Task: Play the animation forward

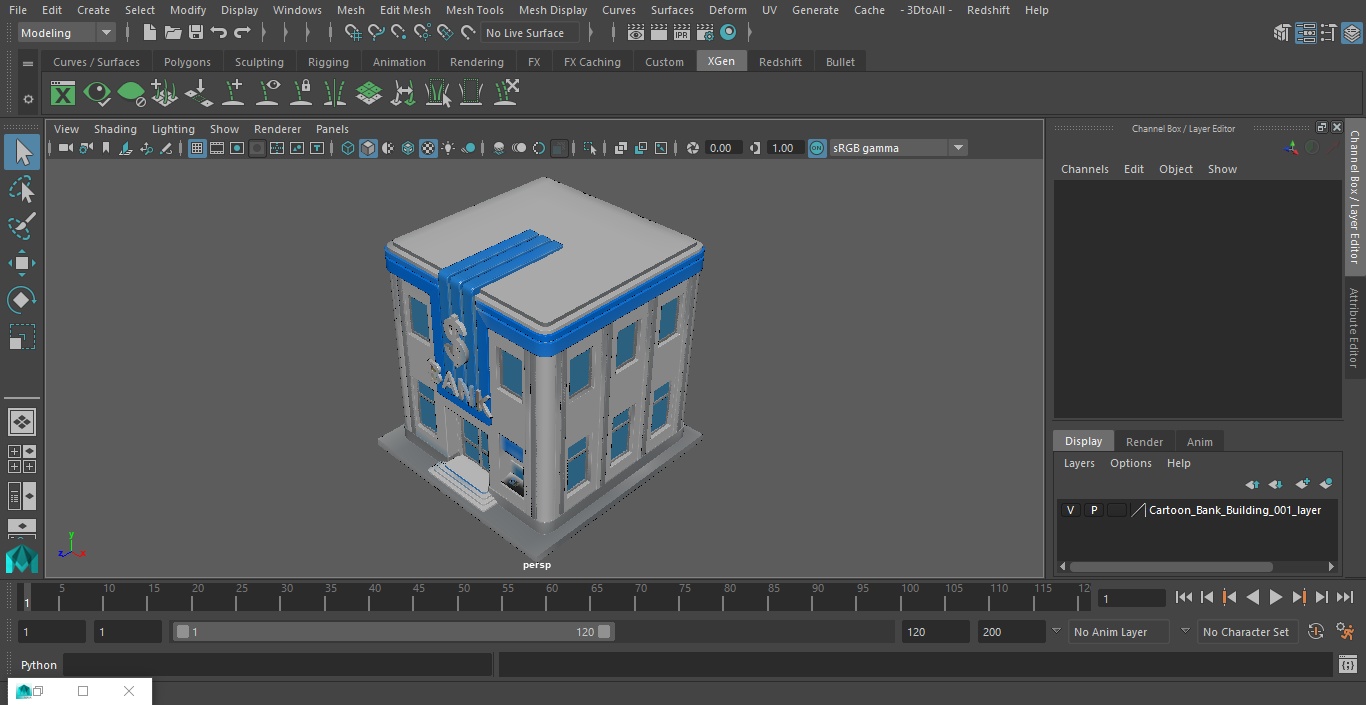Action: tap(1275, 597)
